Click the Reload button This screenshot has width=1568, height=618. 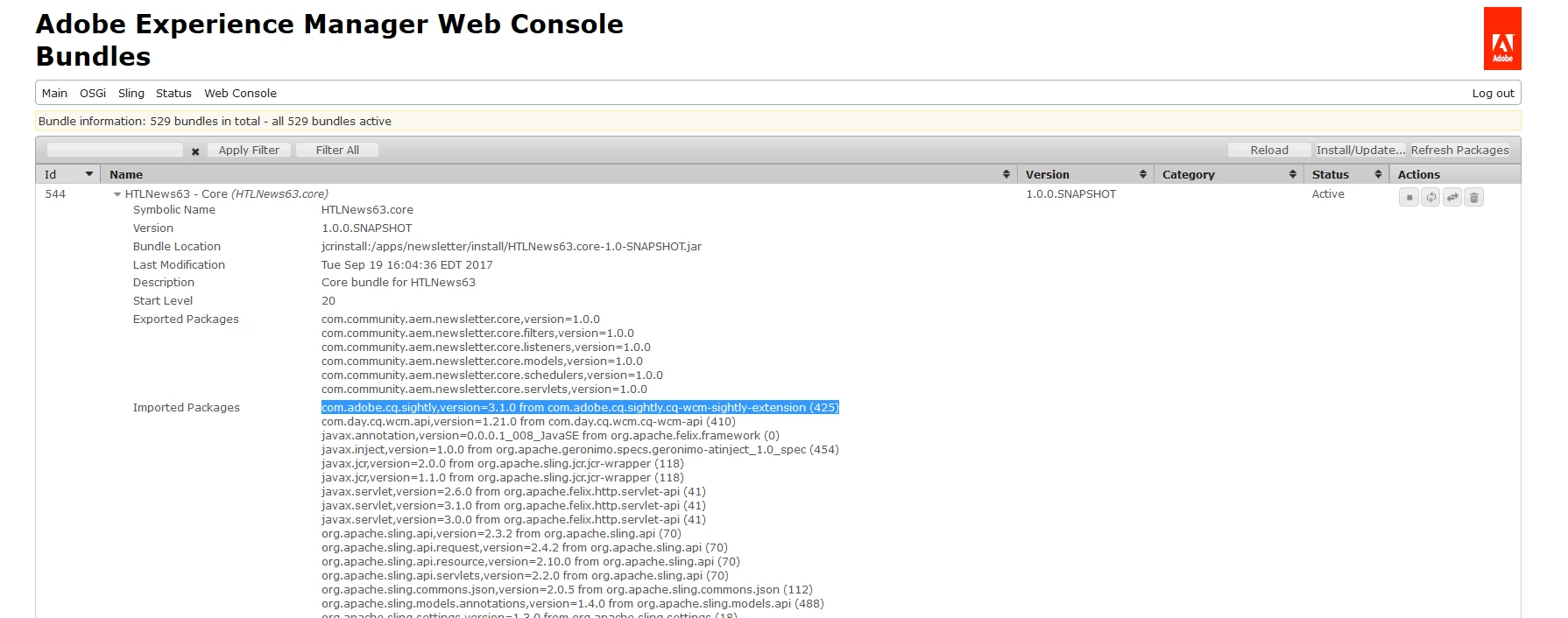[x=1269, y=150]
